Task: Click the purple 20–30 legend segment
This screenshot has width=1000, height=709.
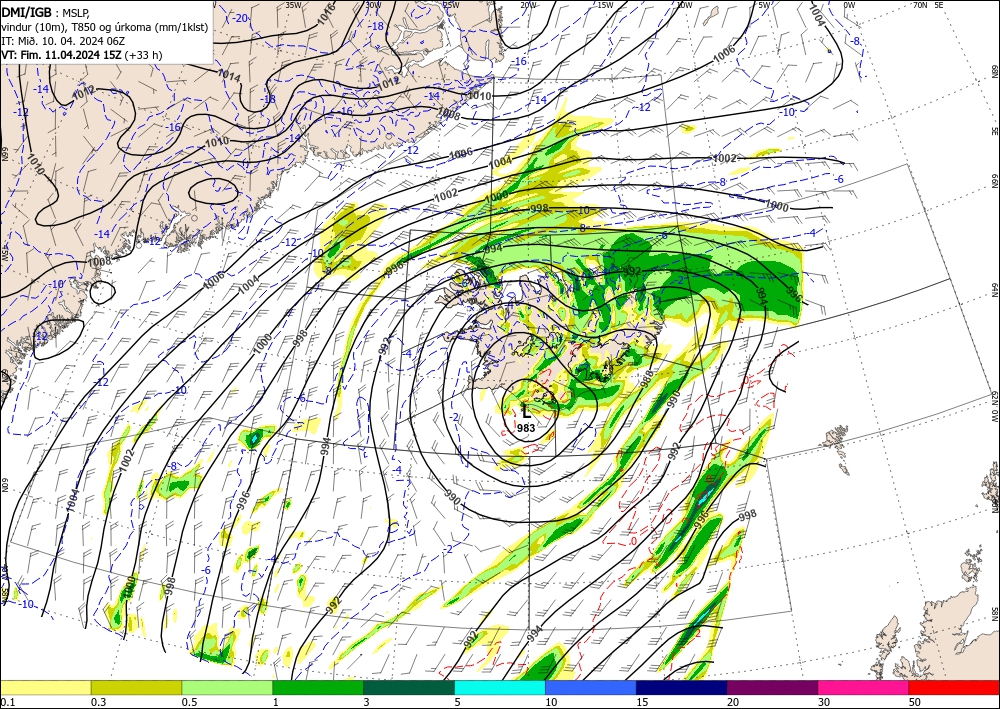Action: [772, 687]
